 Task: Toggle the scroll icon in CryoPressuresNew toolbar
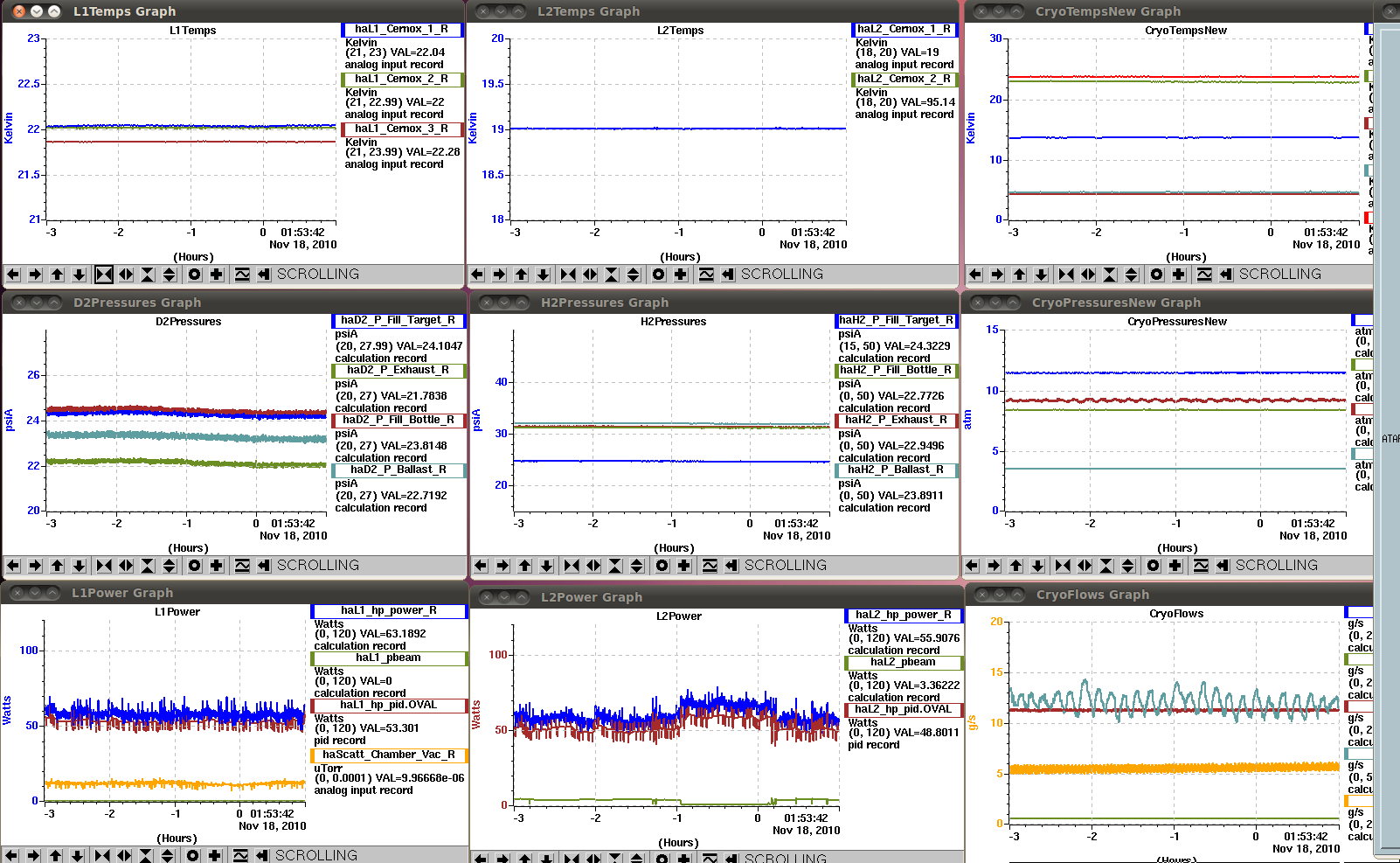pyautogui.click(x=1223, y=566)
